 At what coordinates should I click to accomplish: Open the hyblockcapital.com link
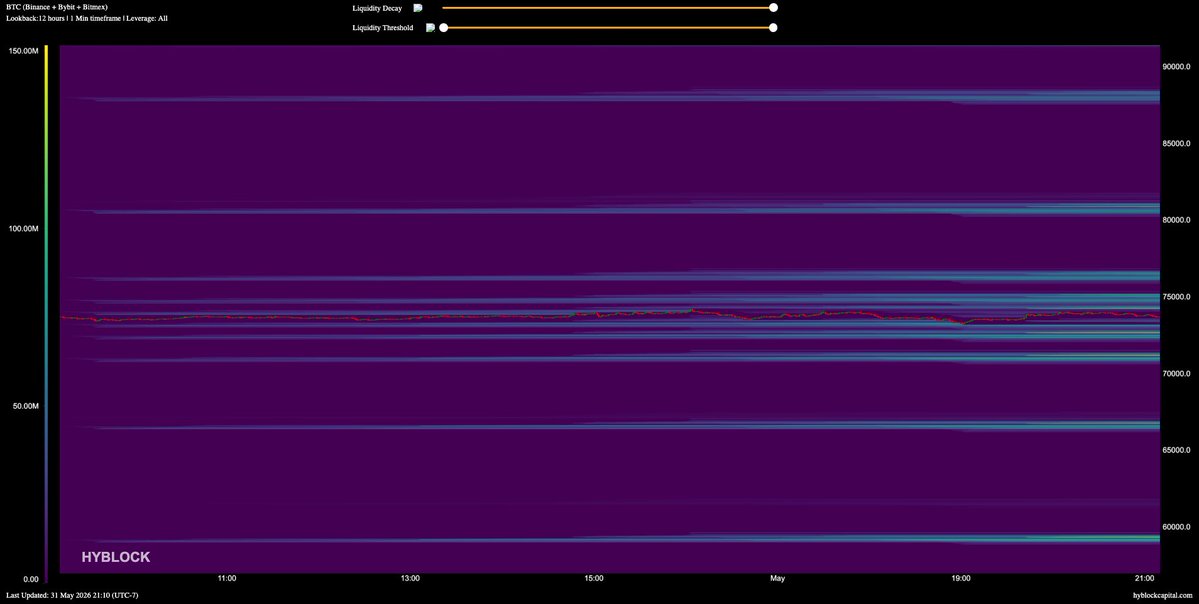point(1163,595)
